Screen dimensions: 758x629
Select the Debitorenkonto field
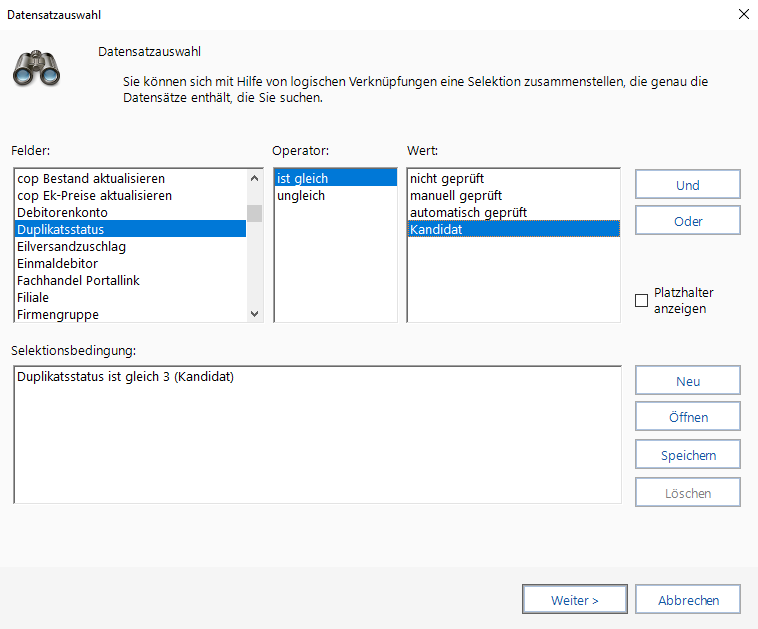[62, 213]
